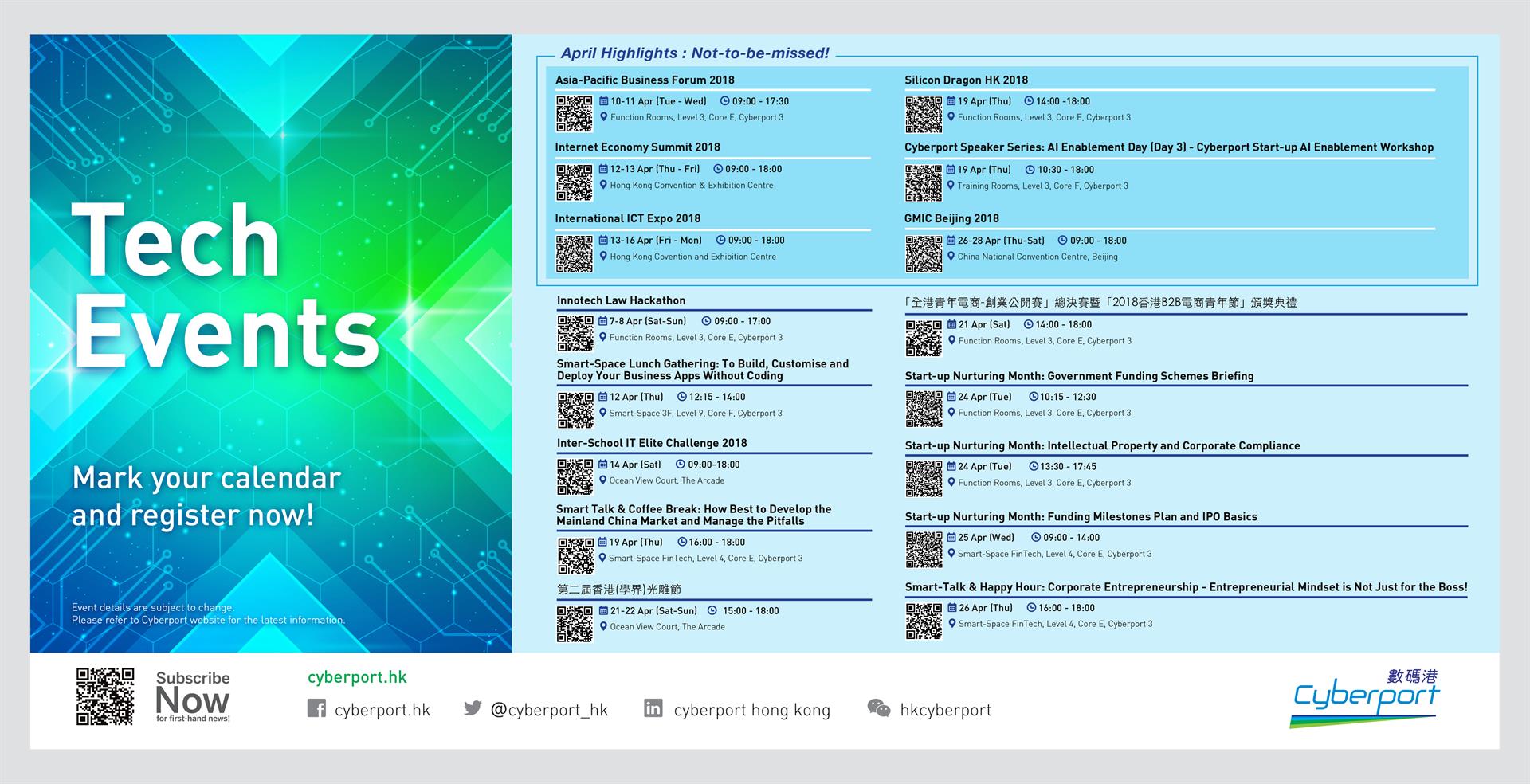
Task: Click 數碼港 text above Cyberport logo
Action: [1413, 676]
